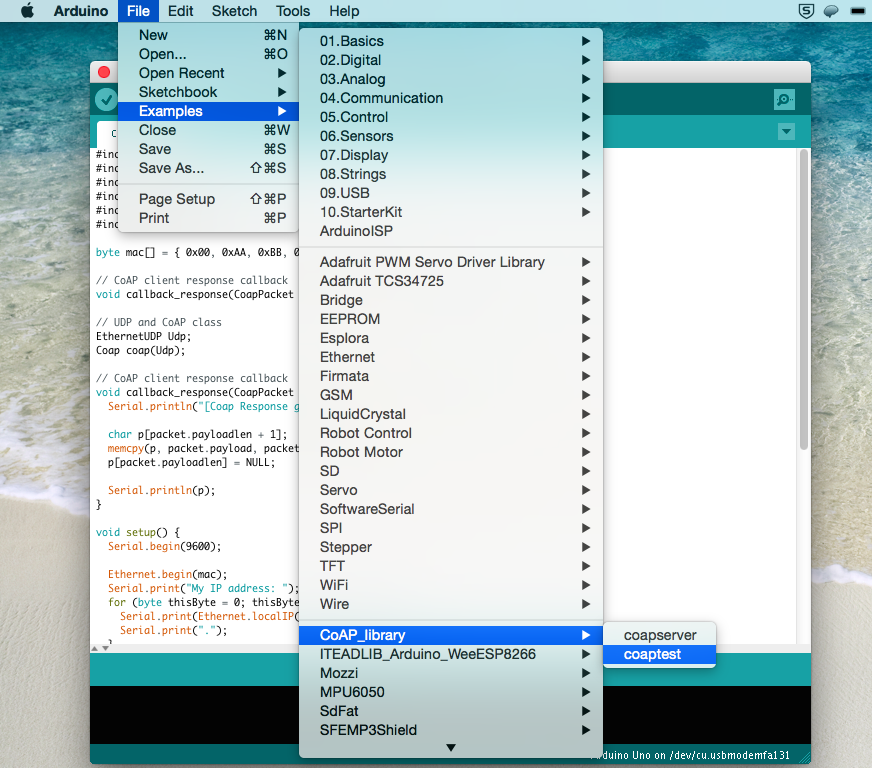The image size is (872, 768).
Task: Expand the Bridge library examples
Action: point(451,300)
